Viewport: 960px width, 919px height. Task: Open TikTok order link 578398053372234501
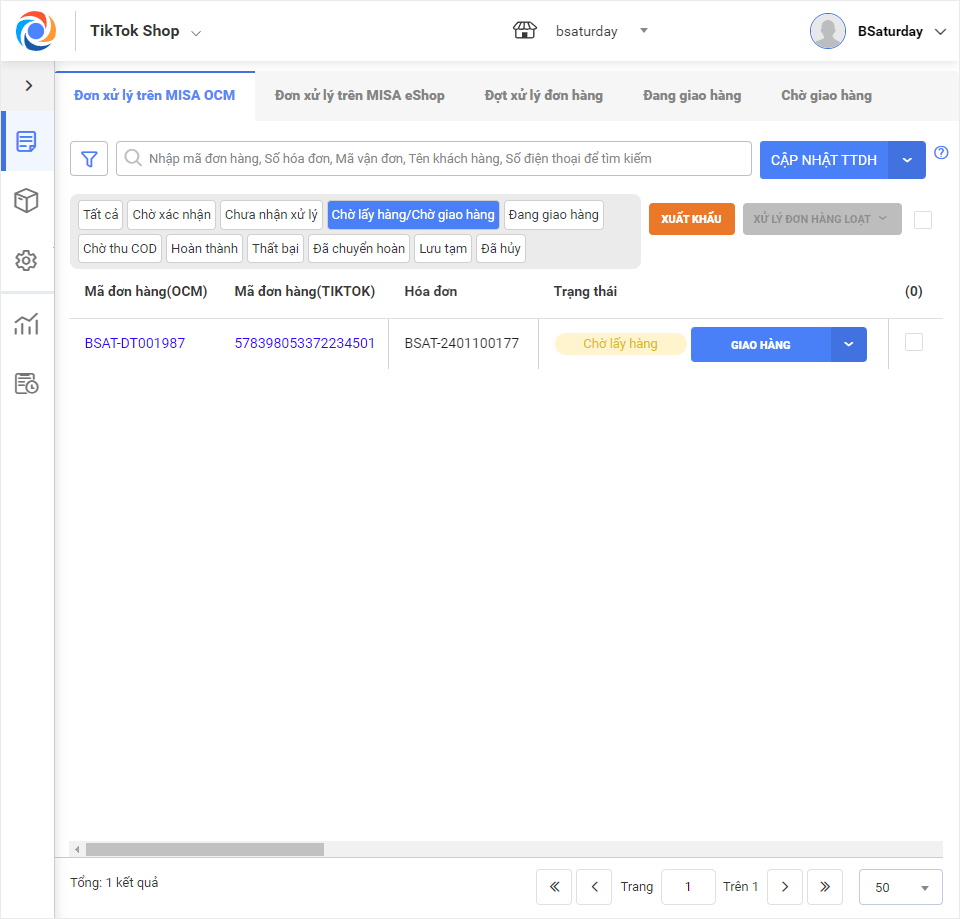(305, 343)
